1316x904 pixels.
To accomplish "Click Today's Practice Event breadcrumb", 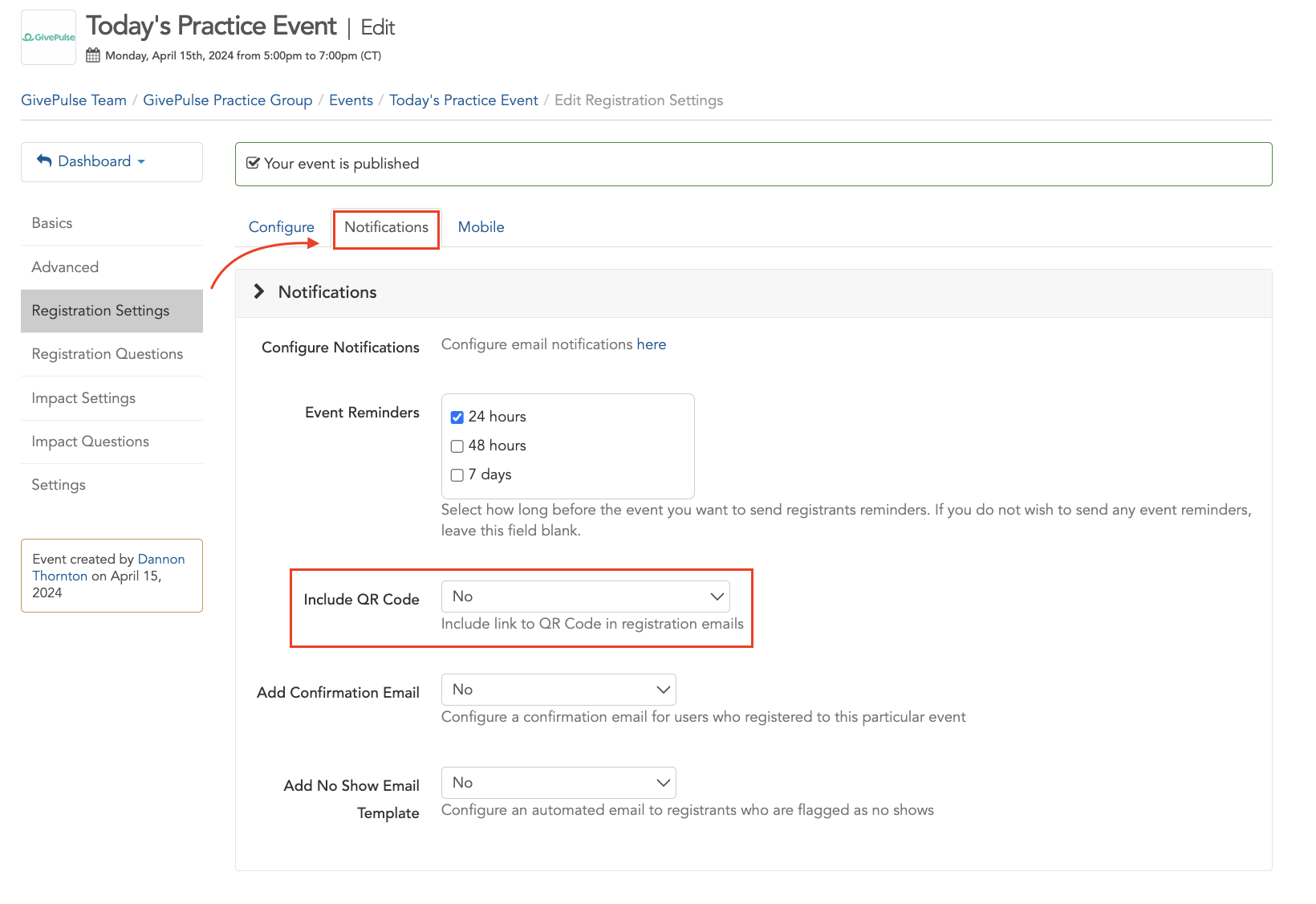I will click(464, 100).
